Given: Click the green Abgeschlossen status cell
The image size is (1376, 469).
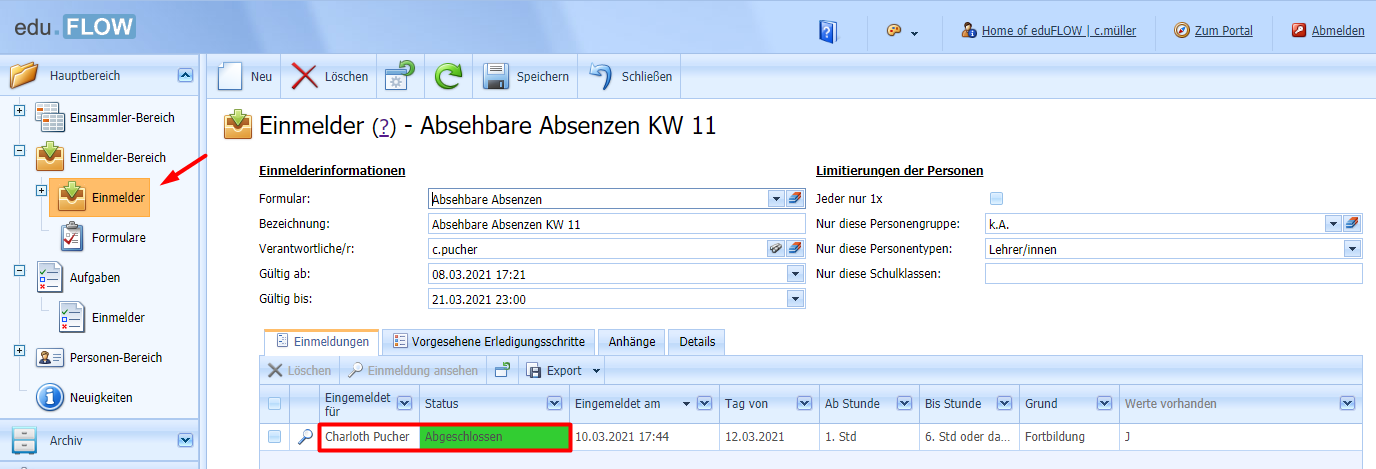Looking at the screenshot, I should [494, 437].
